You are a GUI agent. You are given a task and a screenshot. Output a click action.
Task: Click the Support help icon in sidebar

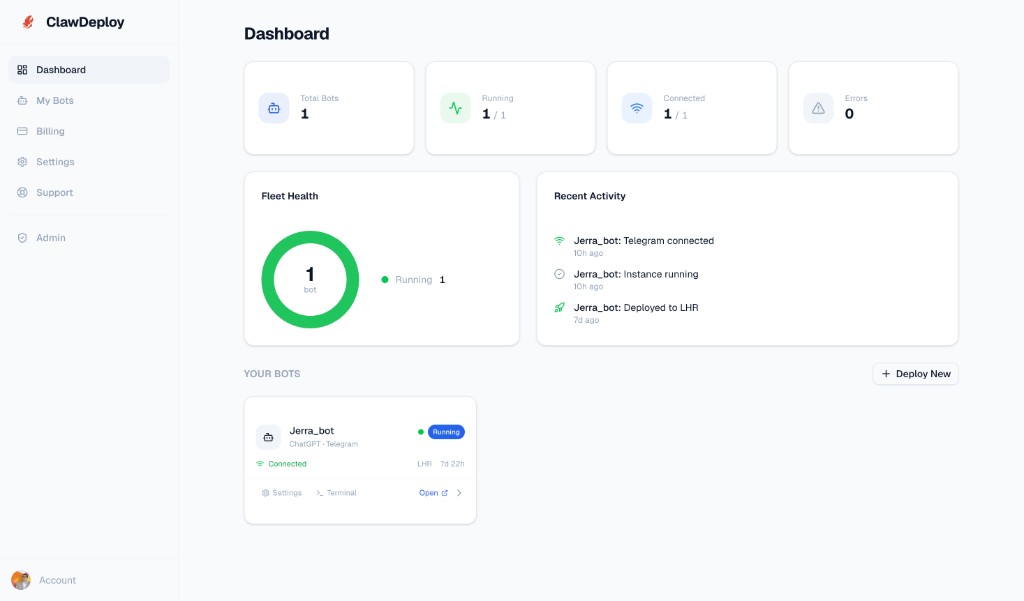tap(22, 192)
